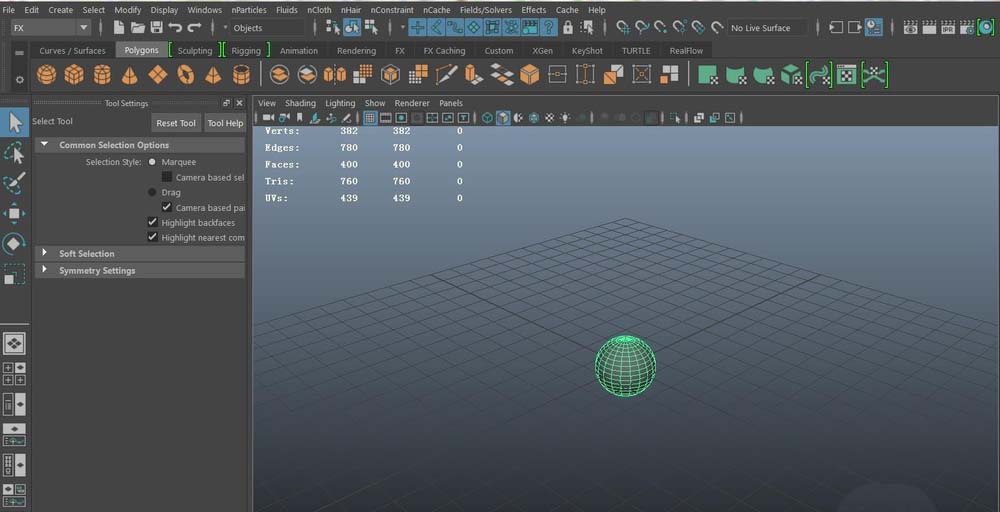Click the Tool Help button
This screenshot has height=512, width=1000.
coord(225,123)
